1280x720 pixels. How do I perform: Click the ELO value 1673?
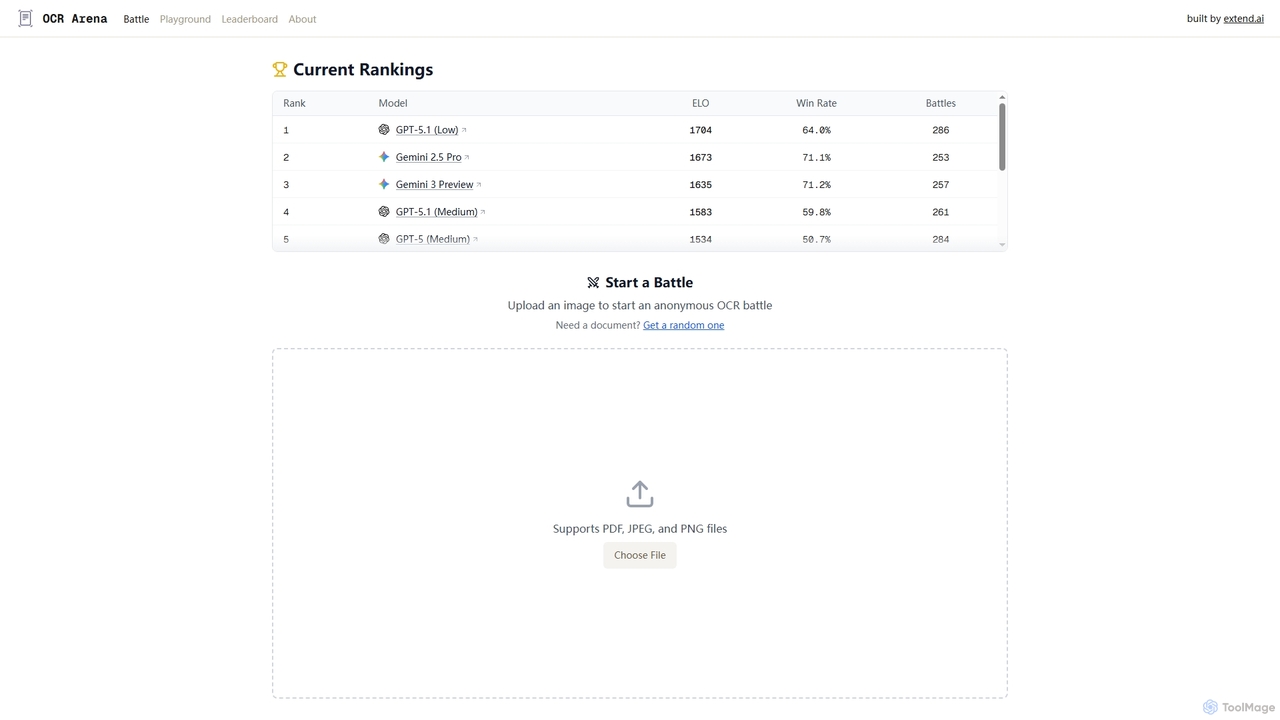tap(700, 157)
